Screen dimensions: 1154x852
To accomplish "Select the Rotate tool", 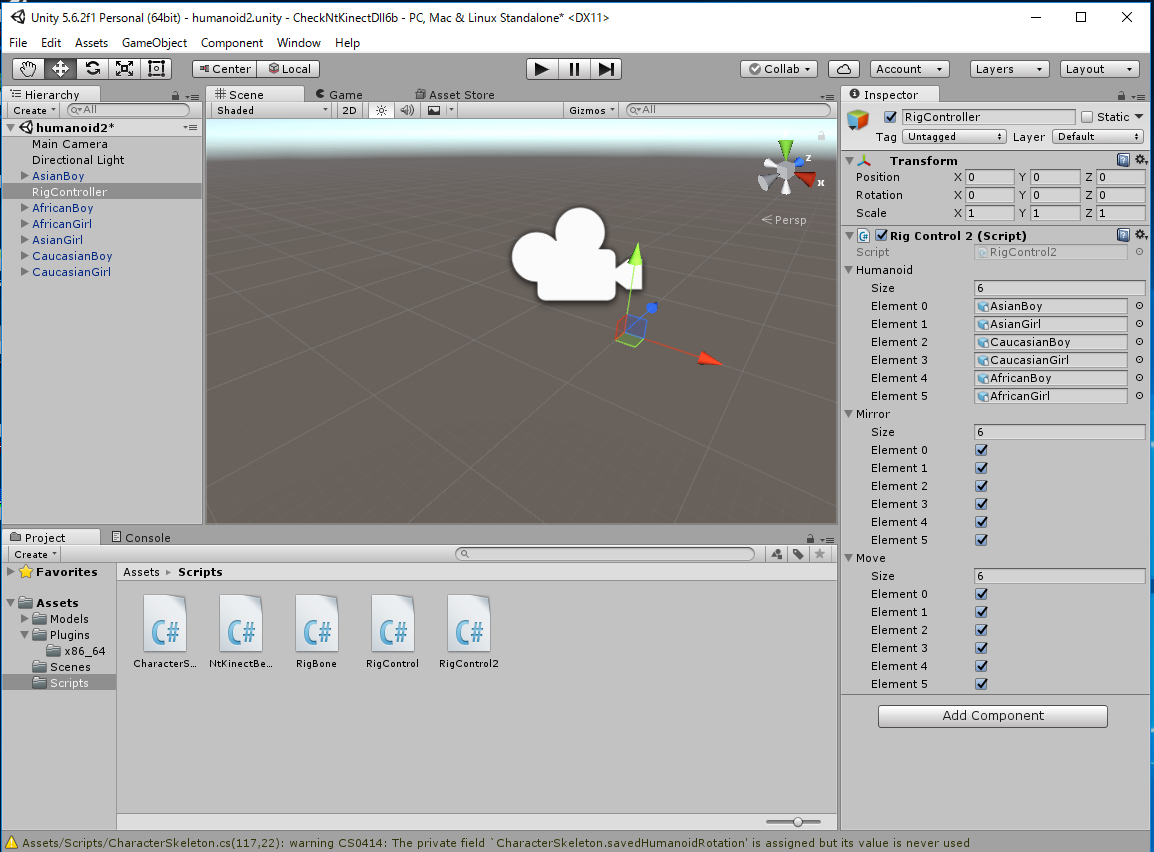I will [x=92, y=69].
